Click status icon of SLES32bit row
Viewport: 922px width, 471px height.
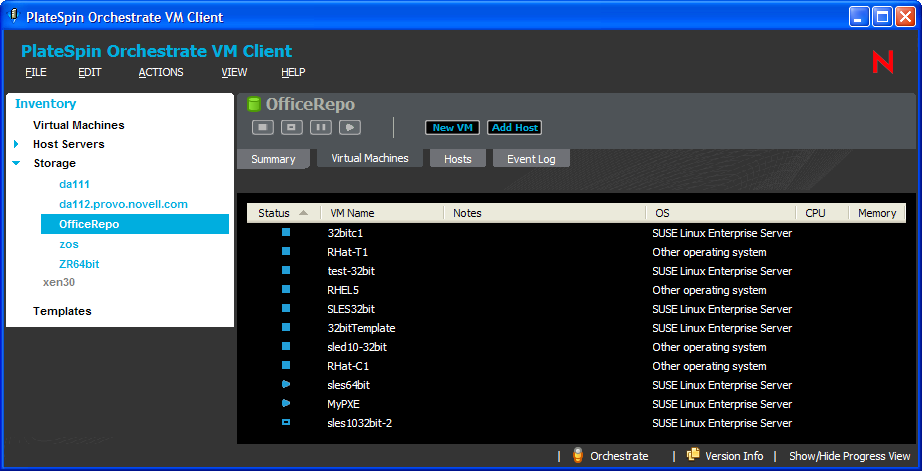286,308
